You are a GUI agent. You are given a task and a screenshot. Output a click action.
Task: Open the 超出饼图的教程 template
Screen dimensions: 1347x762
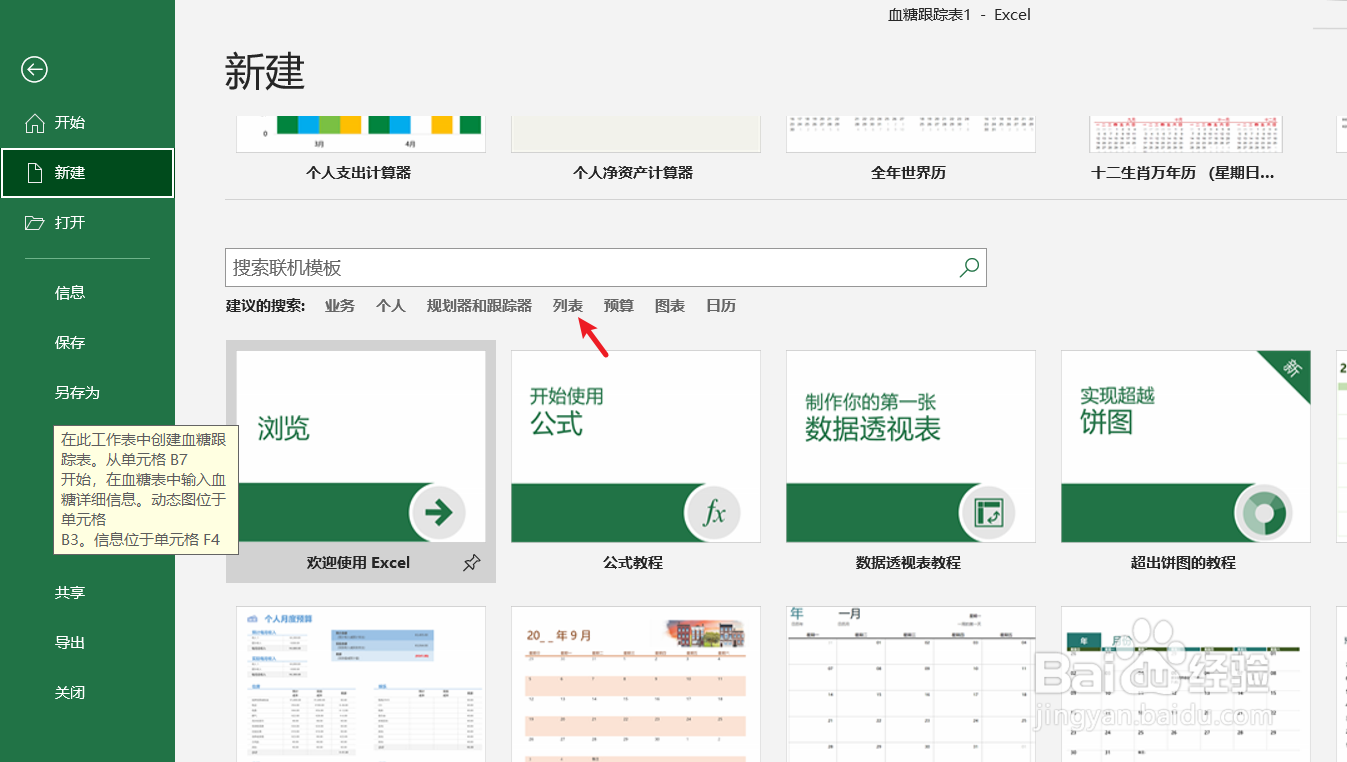[1186, 462]
